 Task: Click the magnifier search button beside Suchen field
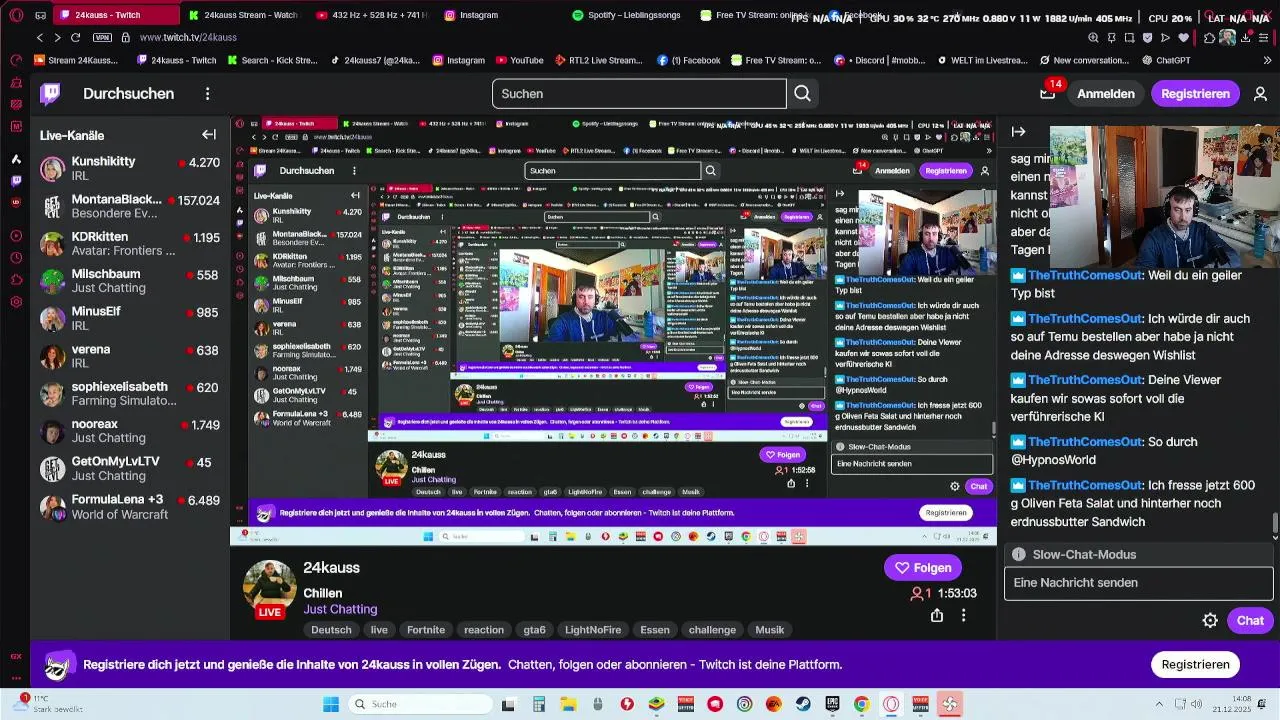(x=802, y=94)
